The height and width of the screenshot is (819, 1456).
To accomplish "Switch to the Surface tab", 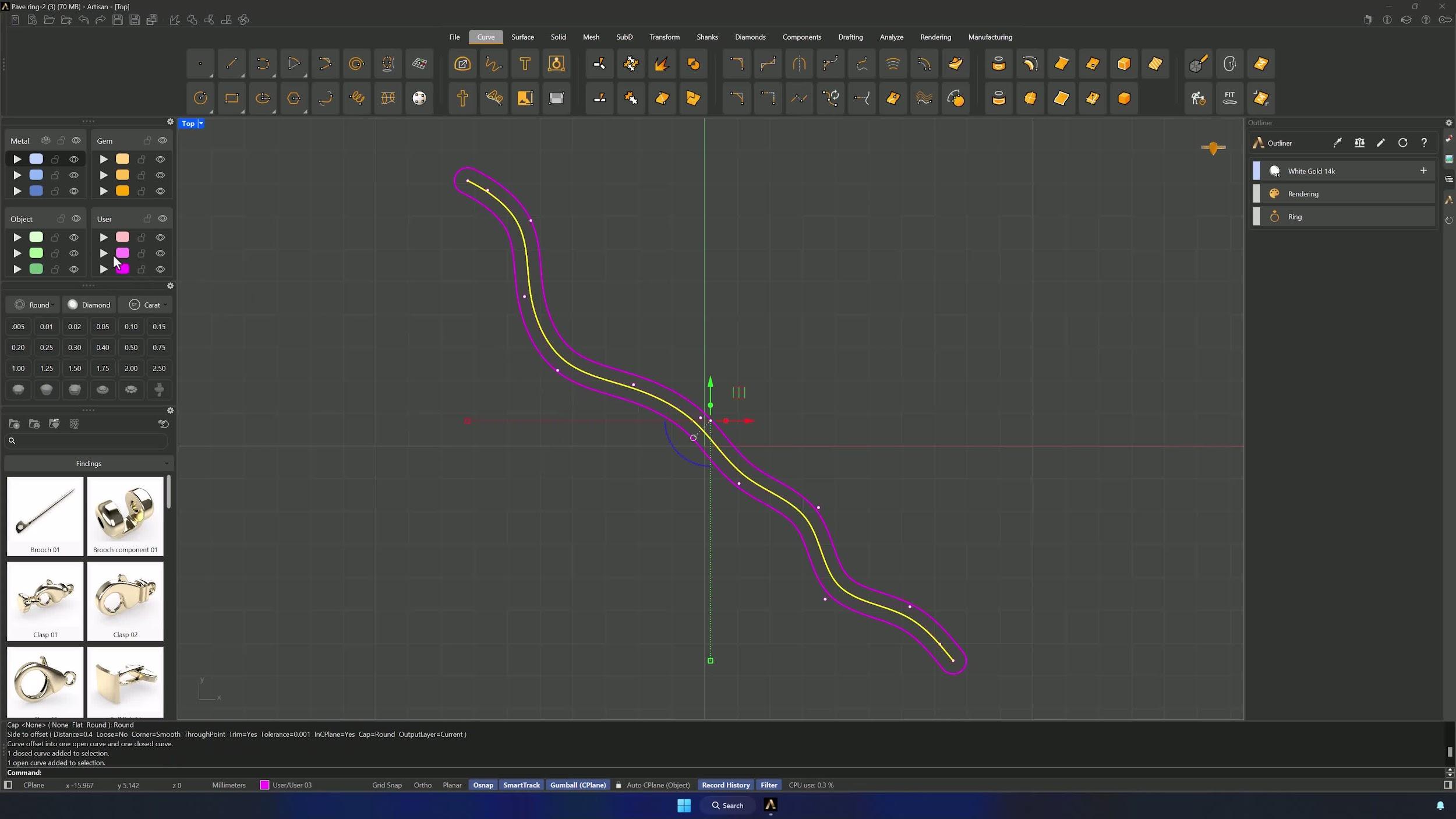I will tap(522, 37).
